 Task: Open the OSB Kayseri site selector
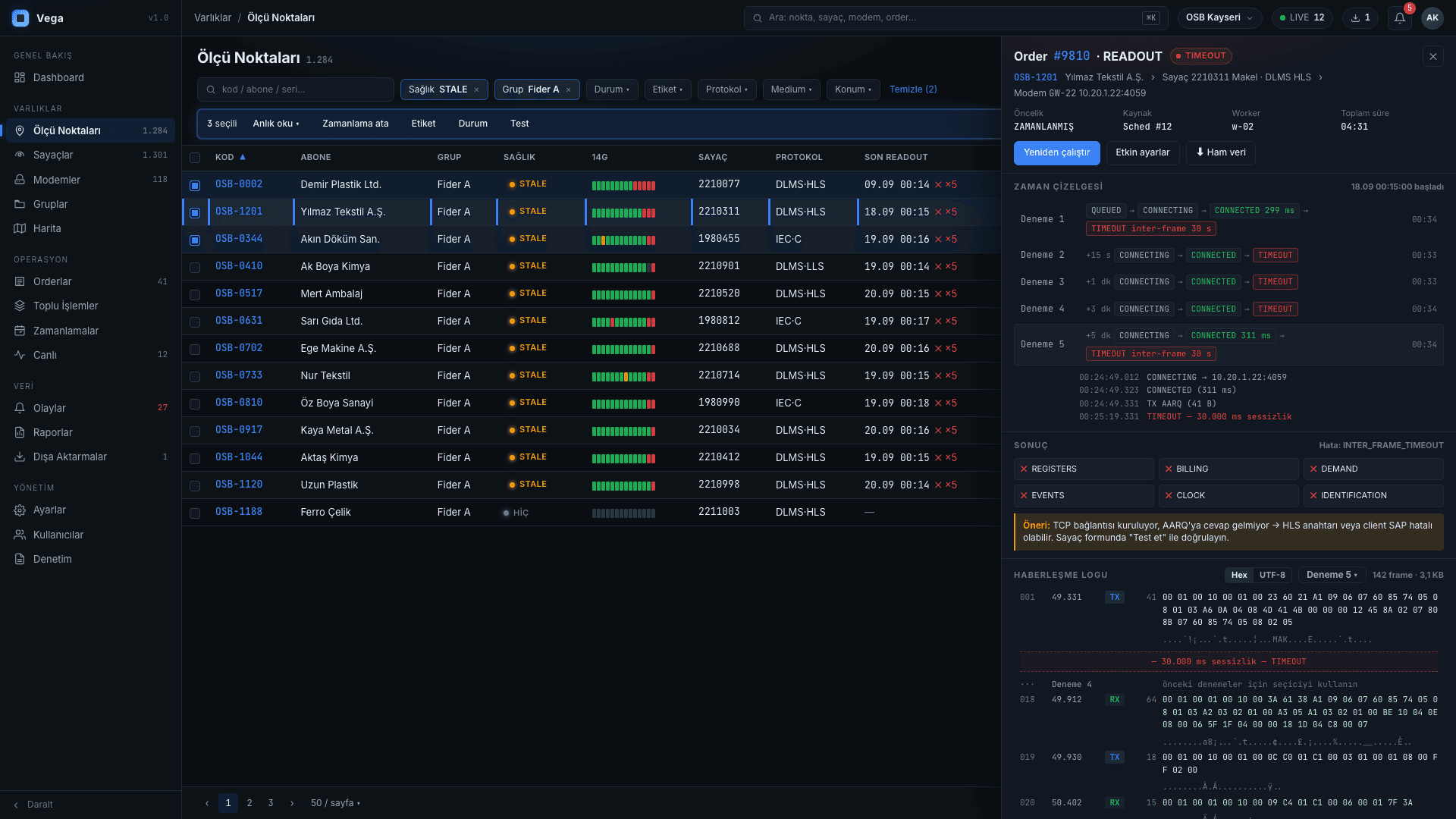1219,17
